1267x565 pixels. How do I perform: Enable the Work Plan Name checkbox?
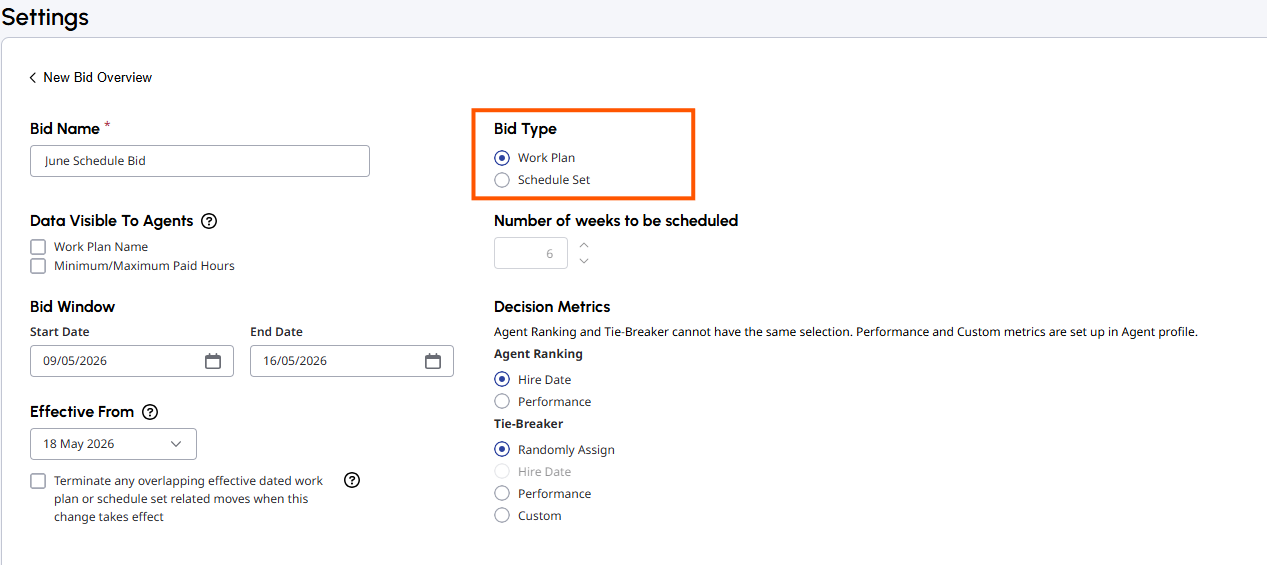[x=38, y=247]
